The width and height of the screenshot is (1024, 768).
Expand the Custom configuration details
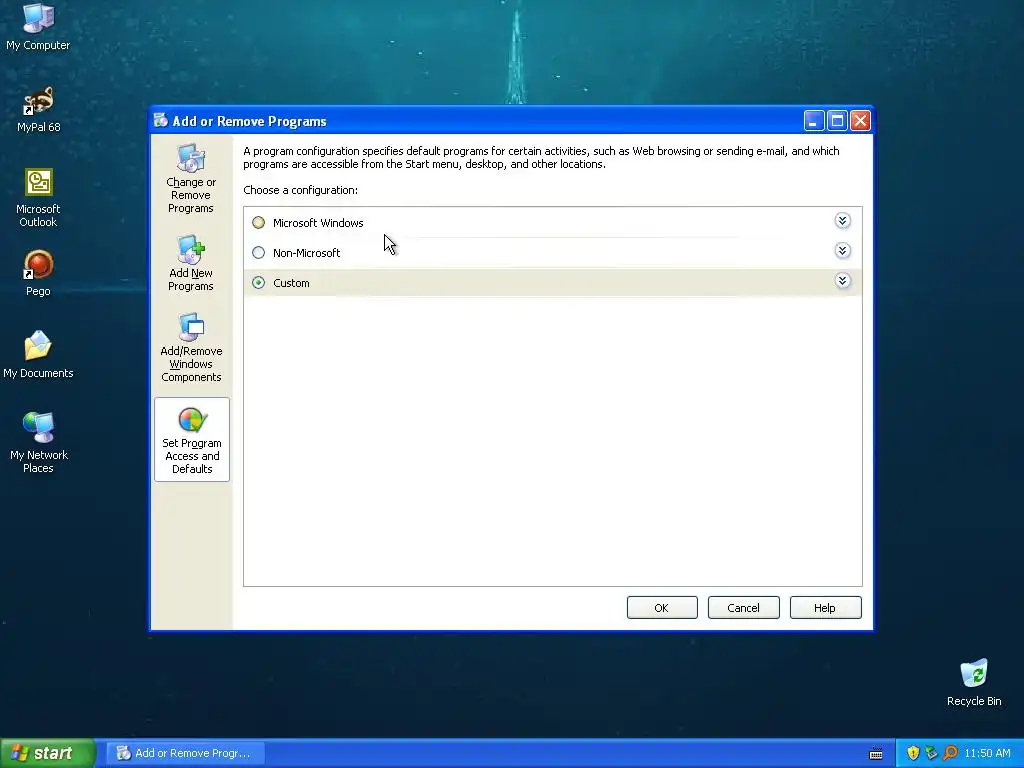coord(842,281)
